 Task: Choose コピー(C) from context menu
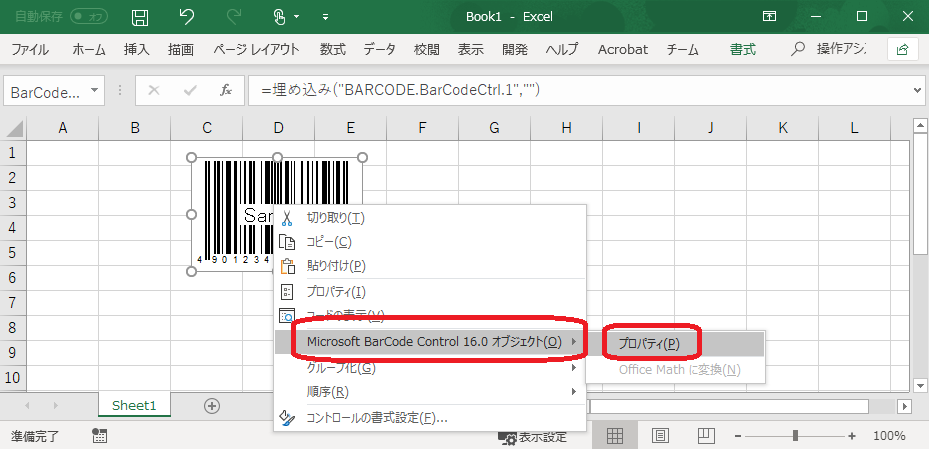(x=329, y=242)
